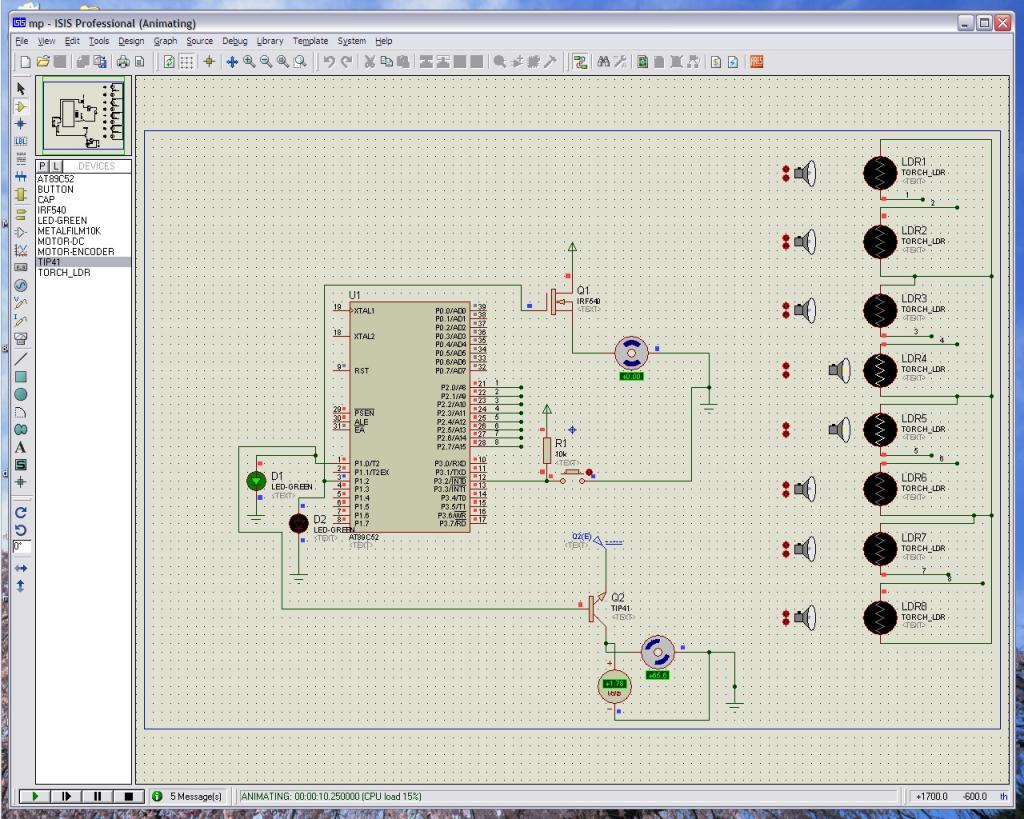Select the 2D graphics circle tool
The image size is (1024, 819).
tap(20, 394)
